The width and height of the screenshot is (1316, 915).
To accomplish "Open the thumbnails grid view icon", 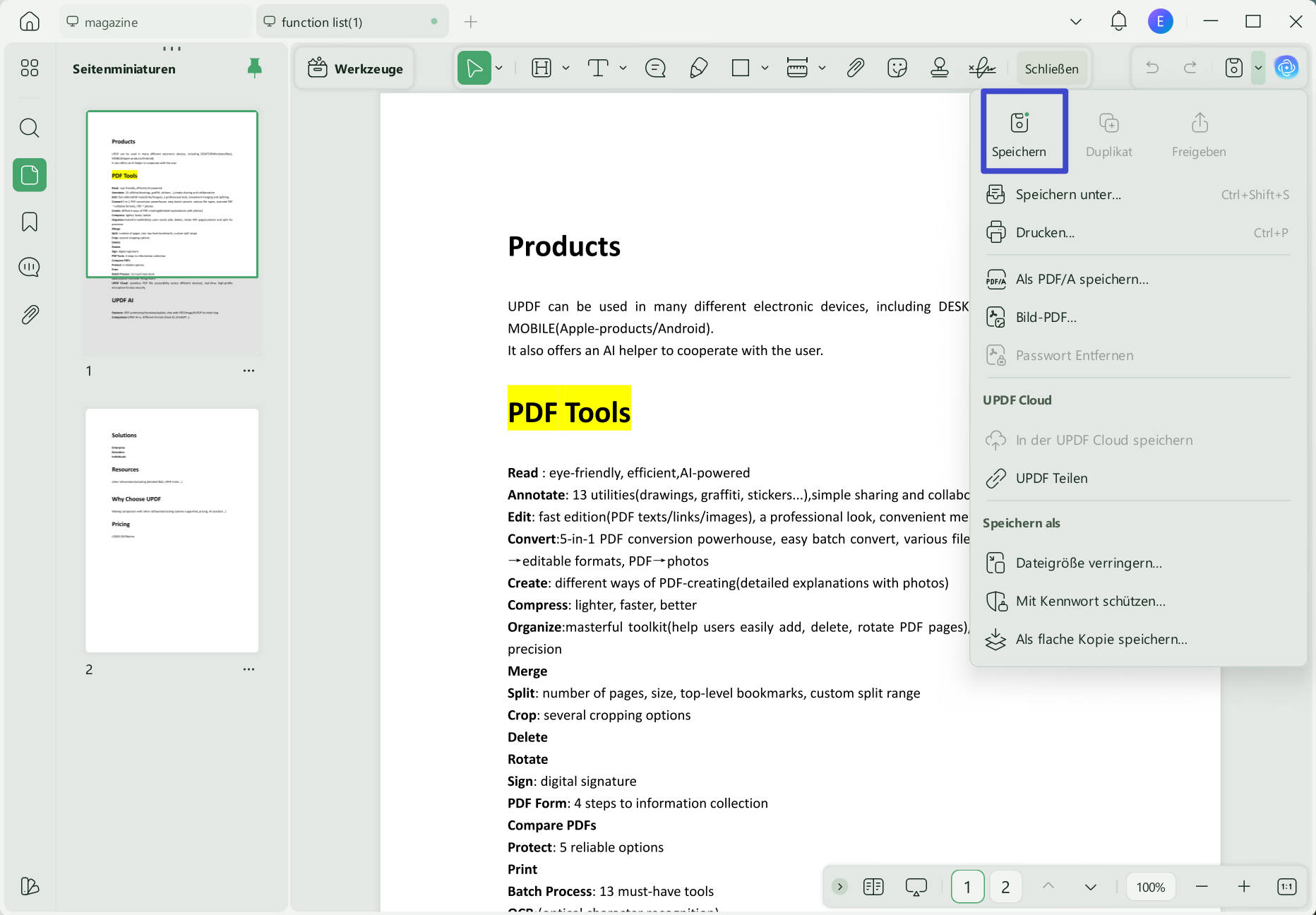I will [x=30, y=68].
